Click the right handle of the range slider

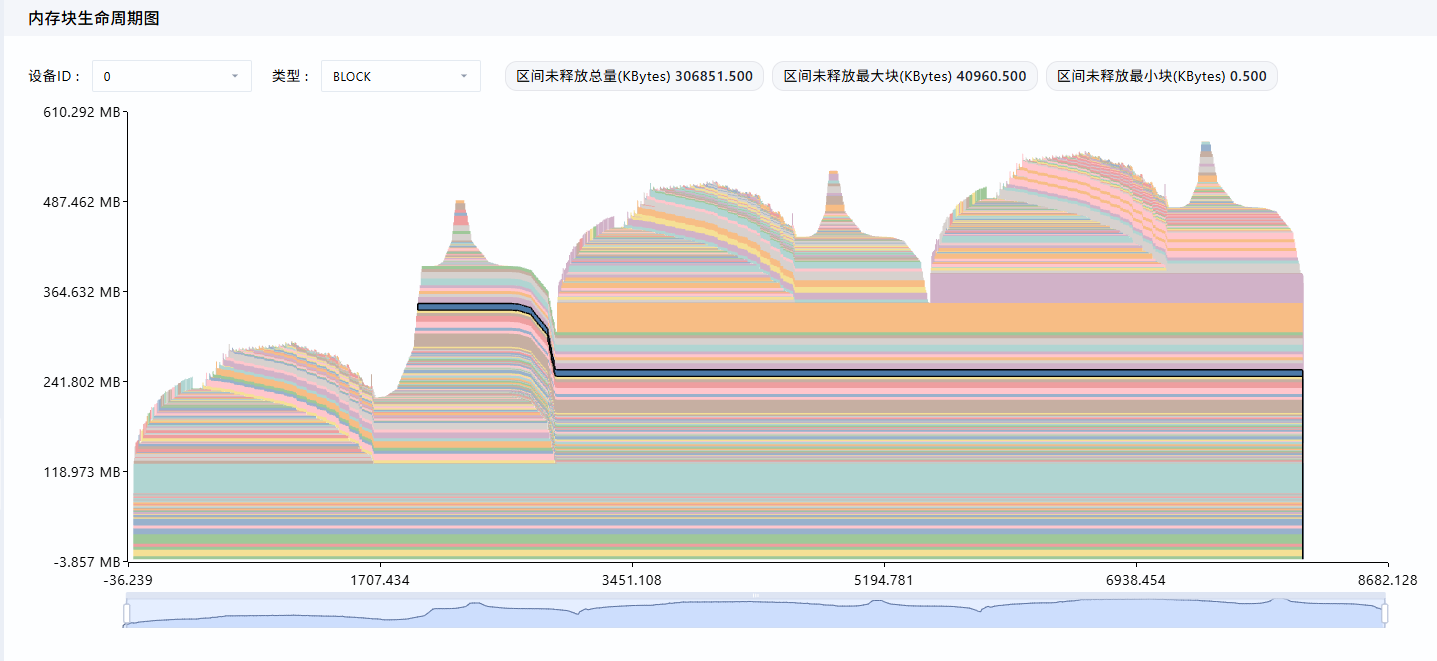point(1385,613)
